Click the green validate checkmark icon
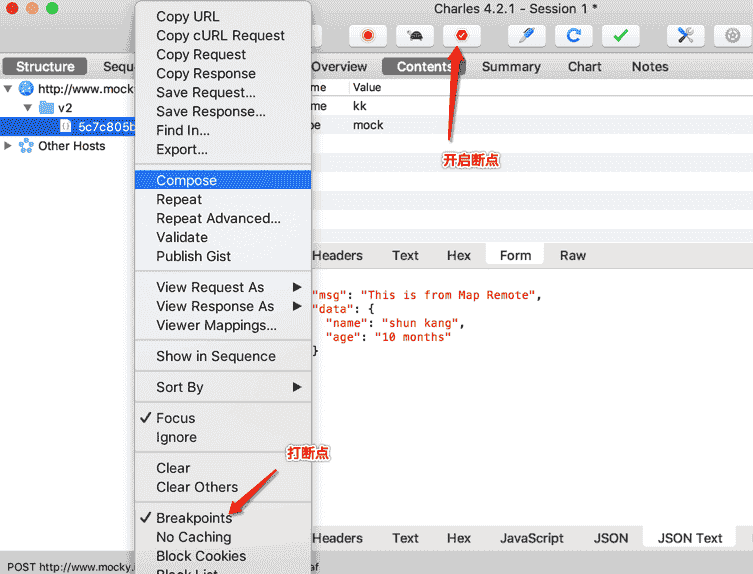This screenshot has height=574, width=753. (620, 36)
